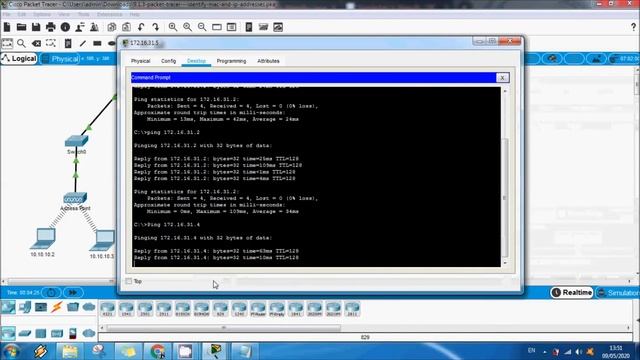Click command prompt scroll down arrow
The width and height of the screenshot is (640, 360).
[x=505, y=263]
